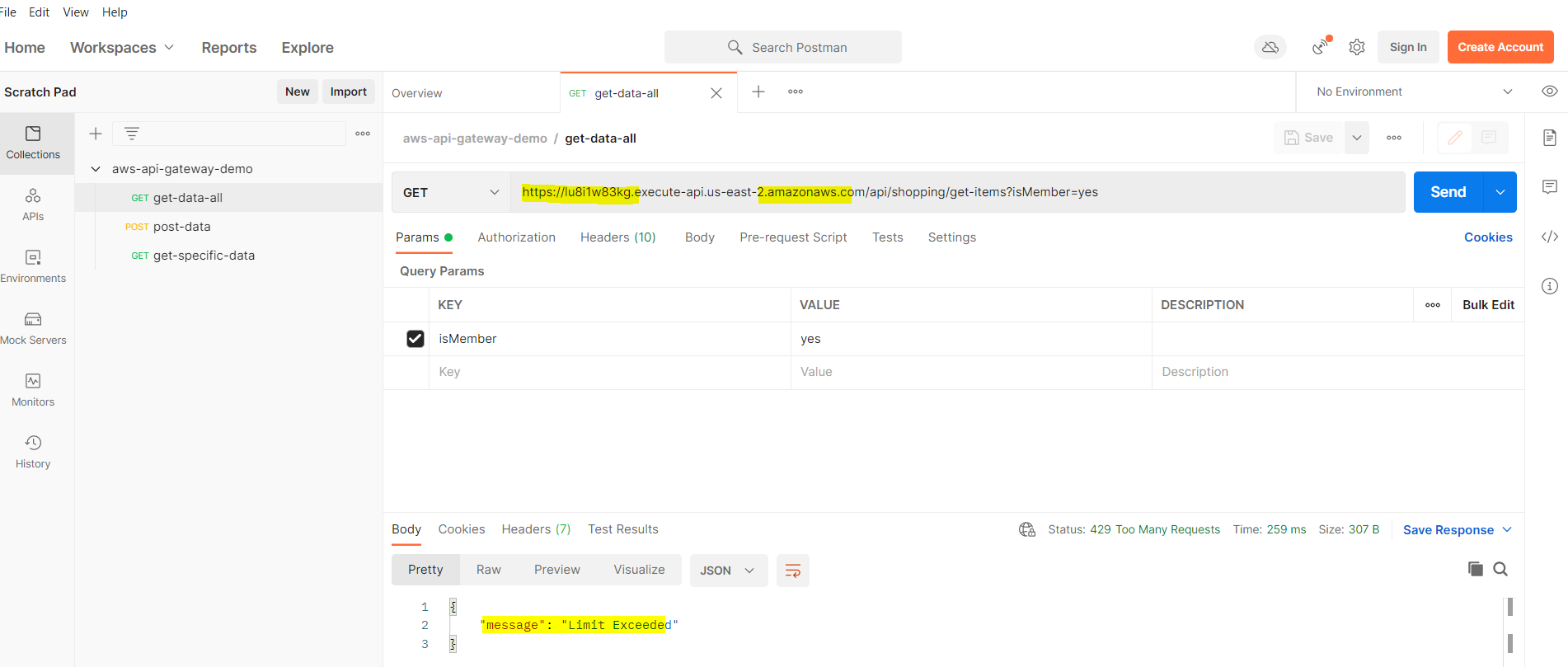1568x667 pixels.
Task: Open the documentation icon in right sidebar
Action: point(1550,138)
